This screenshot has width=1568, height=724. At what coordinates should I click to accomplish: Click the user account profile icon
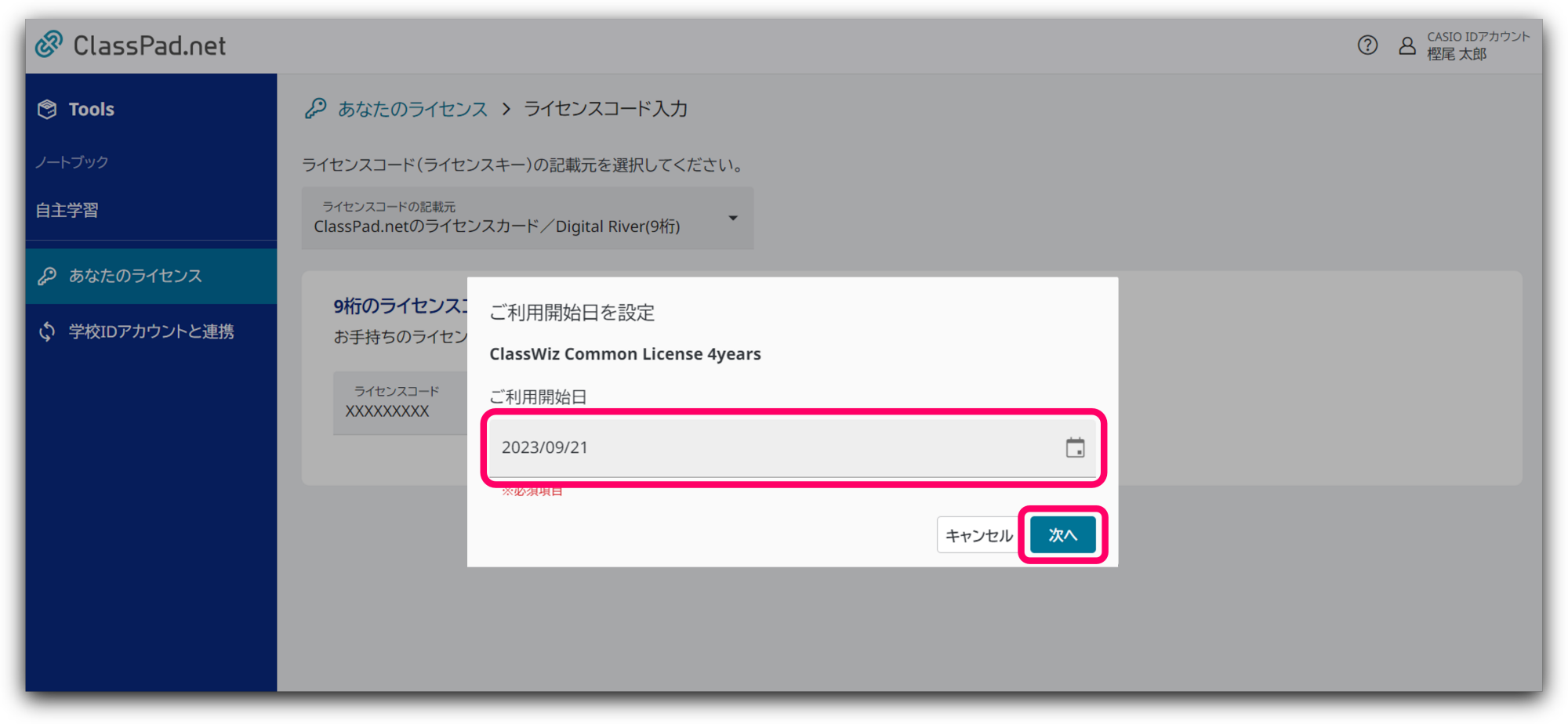[x=1407, y=45]
